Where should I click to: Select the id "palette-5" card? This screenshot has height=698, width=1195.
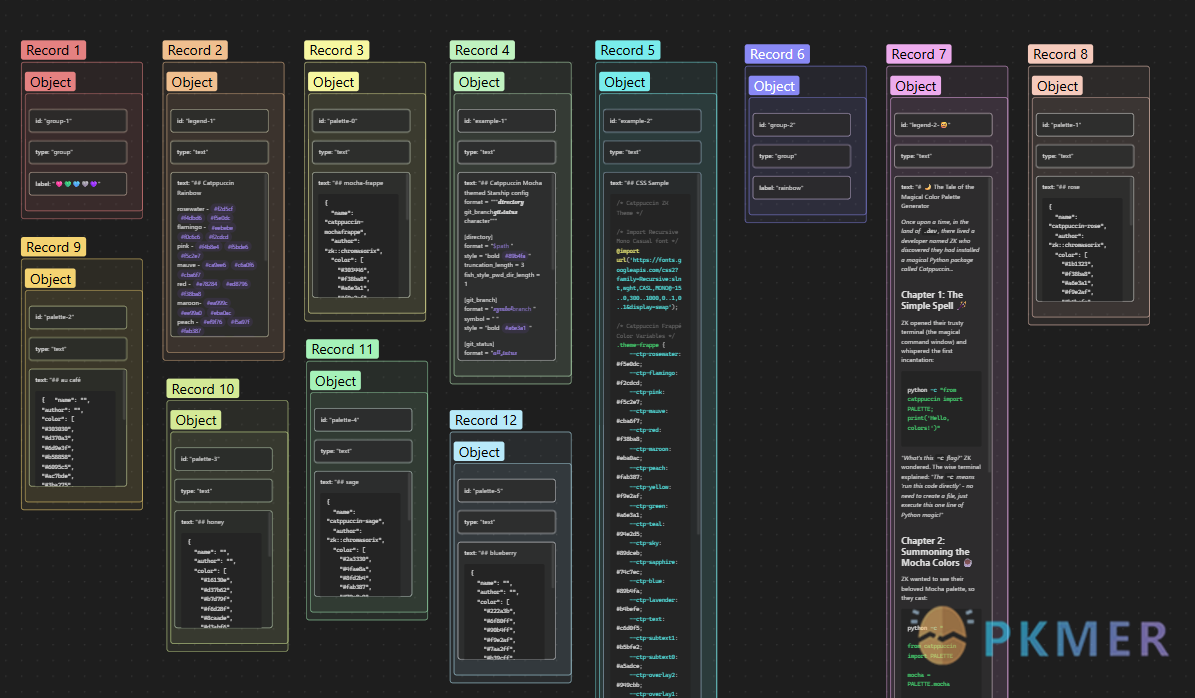point(507,490)
